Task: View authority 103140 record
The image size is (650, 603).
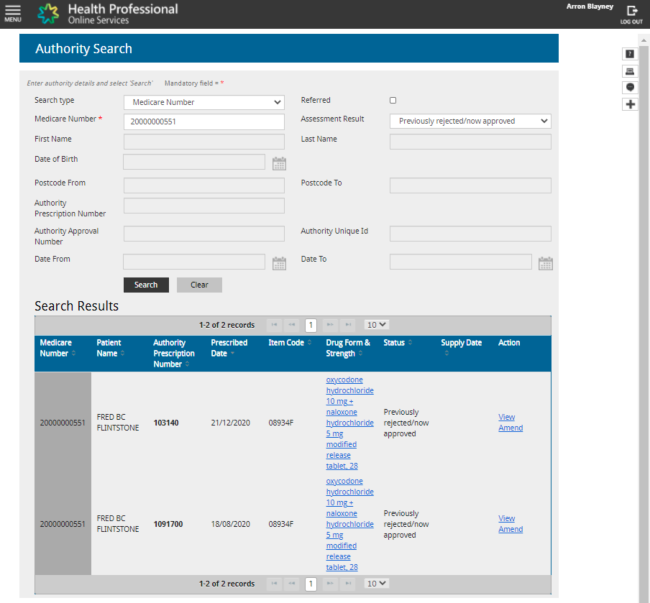Action: click(x=506, y=417)
